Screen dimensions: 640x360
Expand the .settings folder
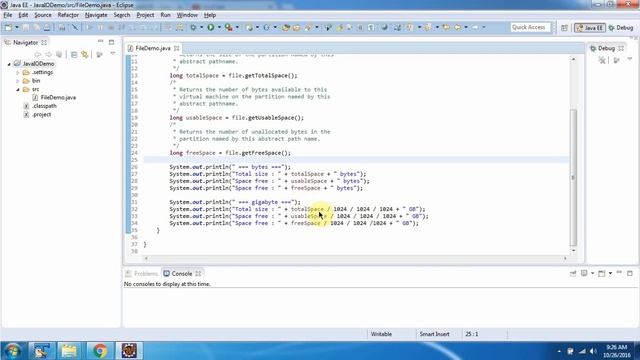(x=18, y=73)
